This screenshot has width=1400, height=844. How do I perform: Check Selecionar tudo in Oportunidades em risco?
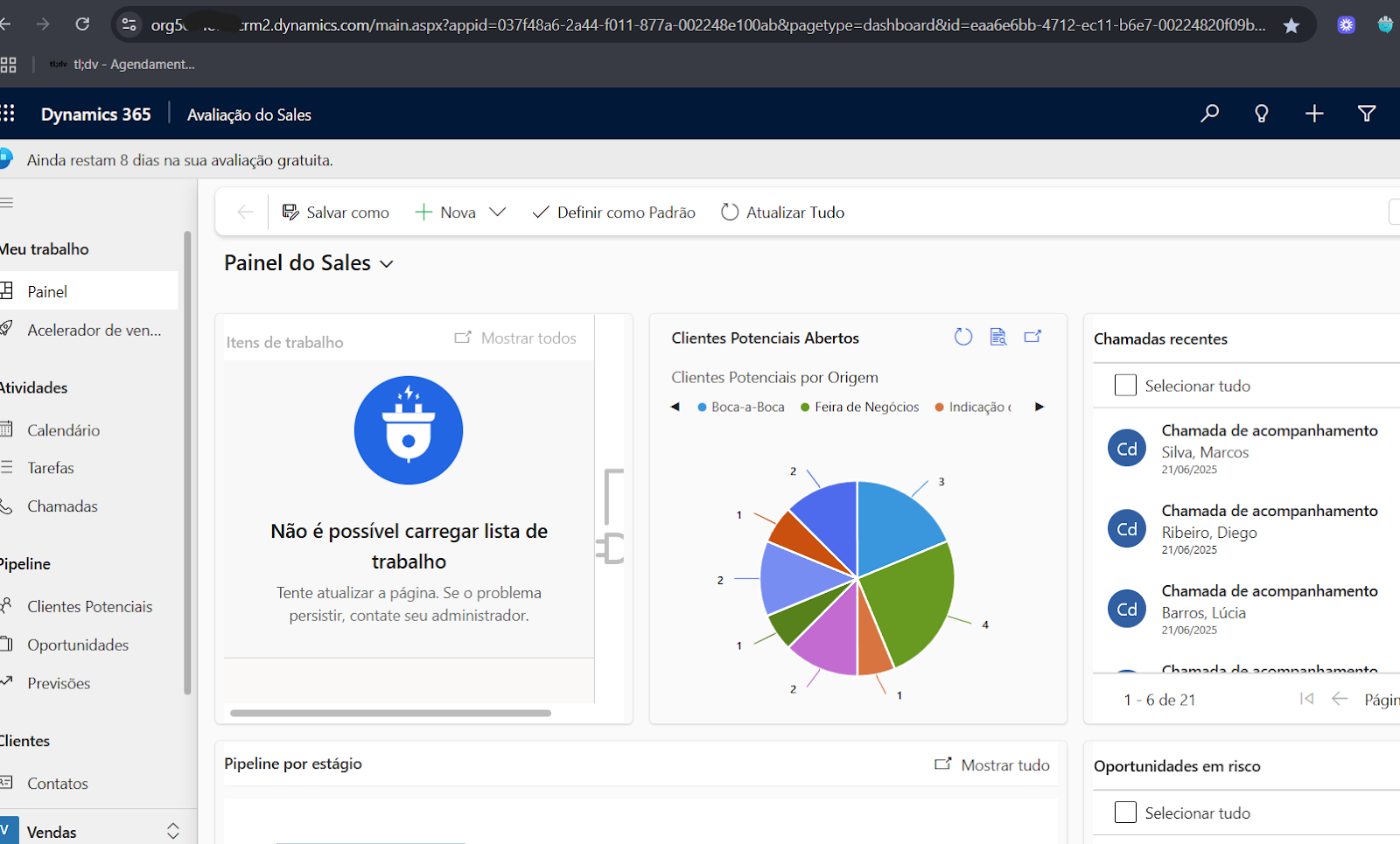pos(1125,813)
